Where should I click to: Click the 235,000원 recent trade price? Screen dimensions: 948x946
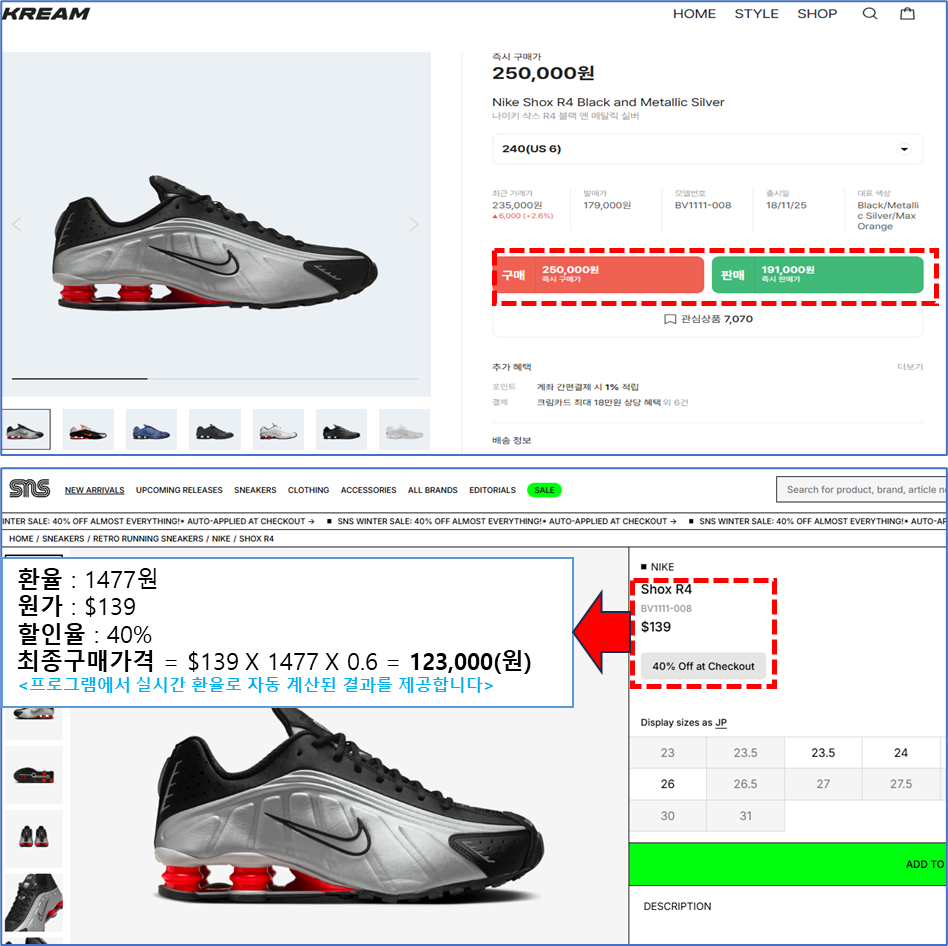pos(517,206)
